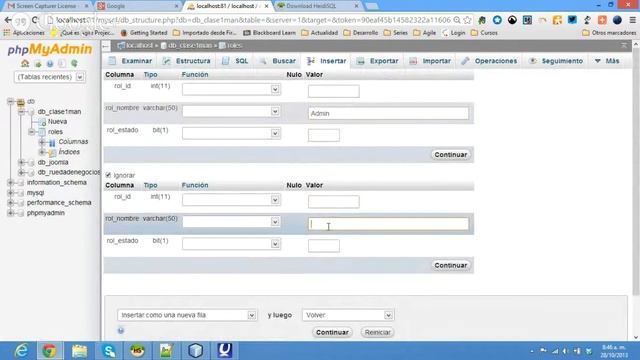Expand the db_joomla database node

(21, 162)
